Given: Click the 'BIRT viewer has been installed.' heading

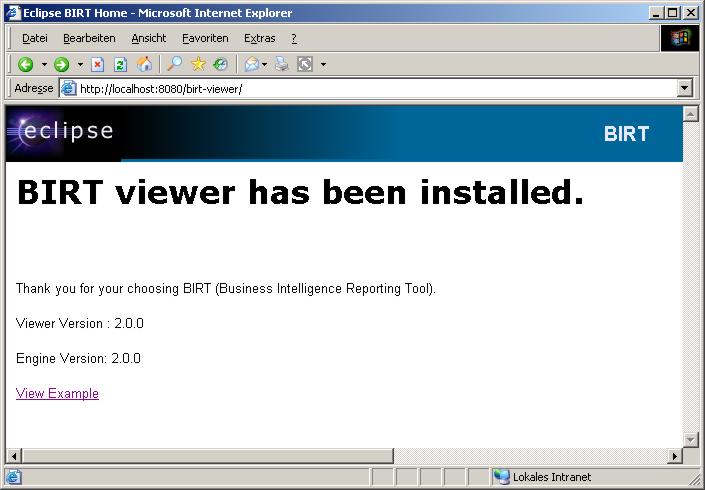Looking at the screenshot, I should [300, 192].
